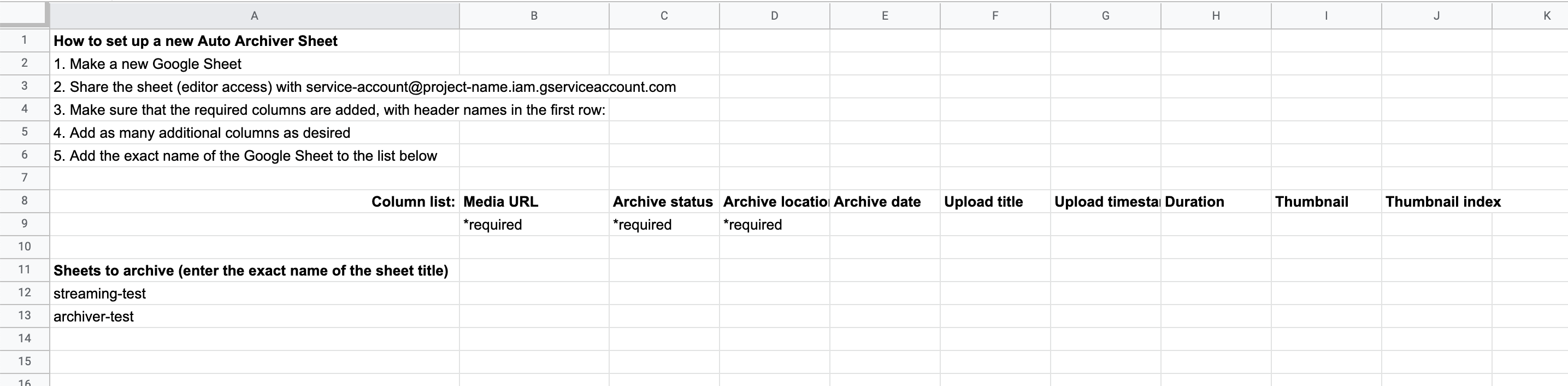The height and width of the screenshot is (386, 1568).
Task: Click the 'Archive date' header cell
Action: (885, 201)
